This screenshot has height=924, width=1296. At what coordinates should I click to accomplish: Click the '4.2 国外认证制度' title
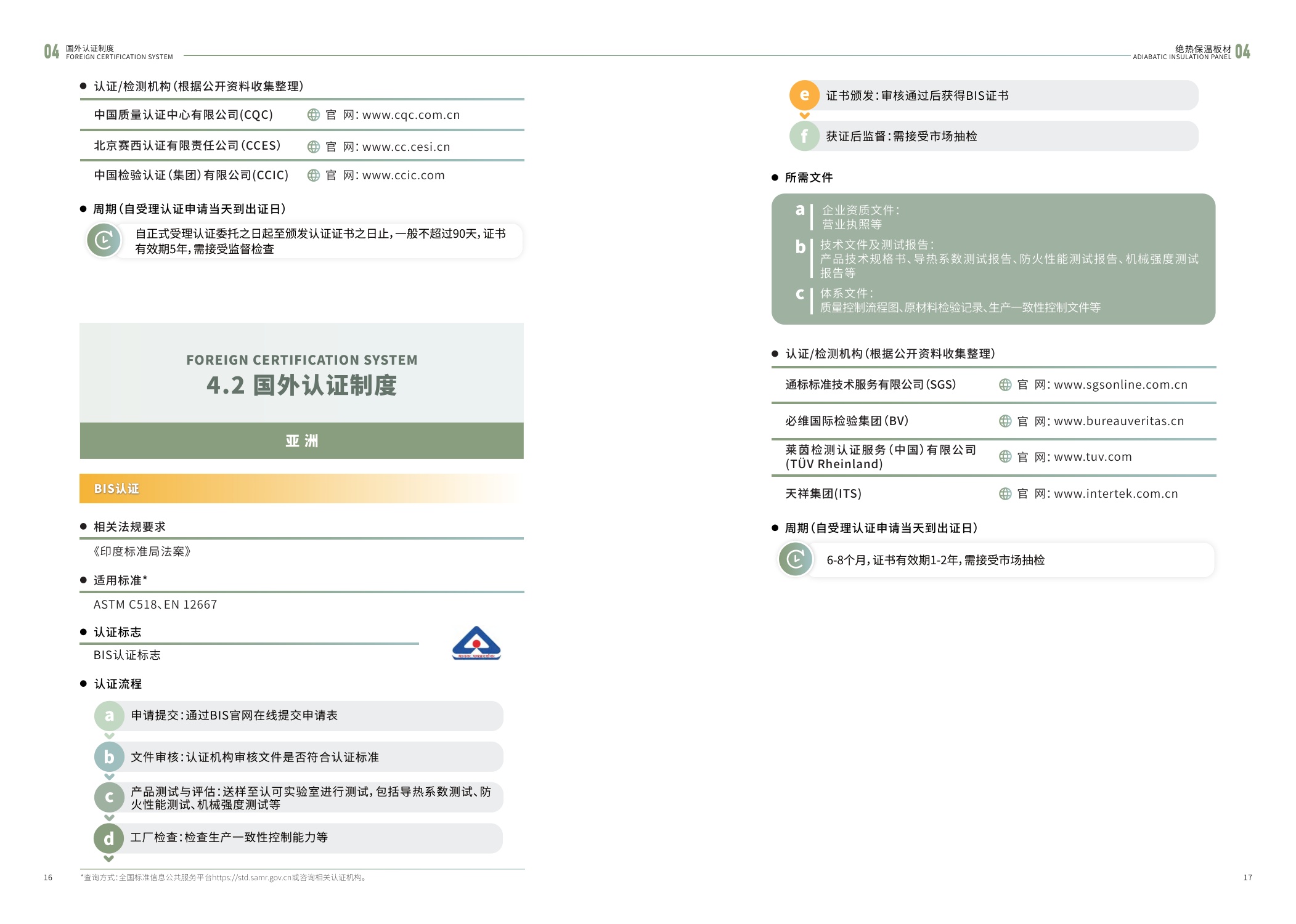tap(301, 386)
